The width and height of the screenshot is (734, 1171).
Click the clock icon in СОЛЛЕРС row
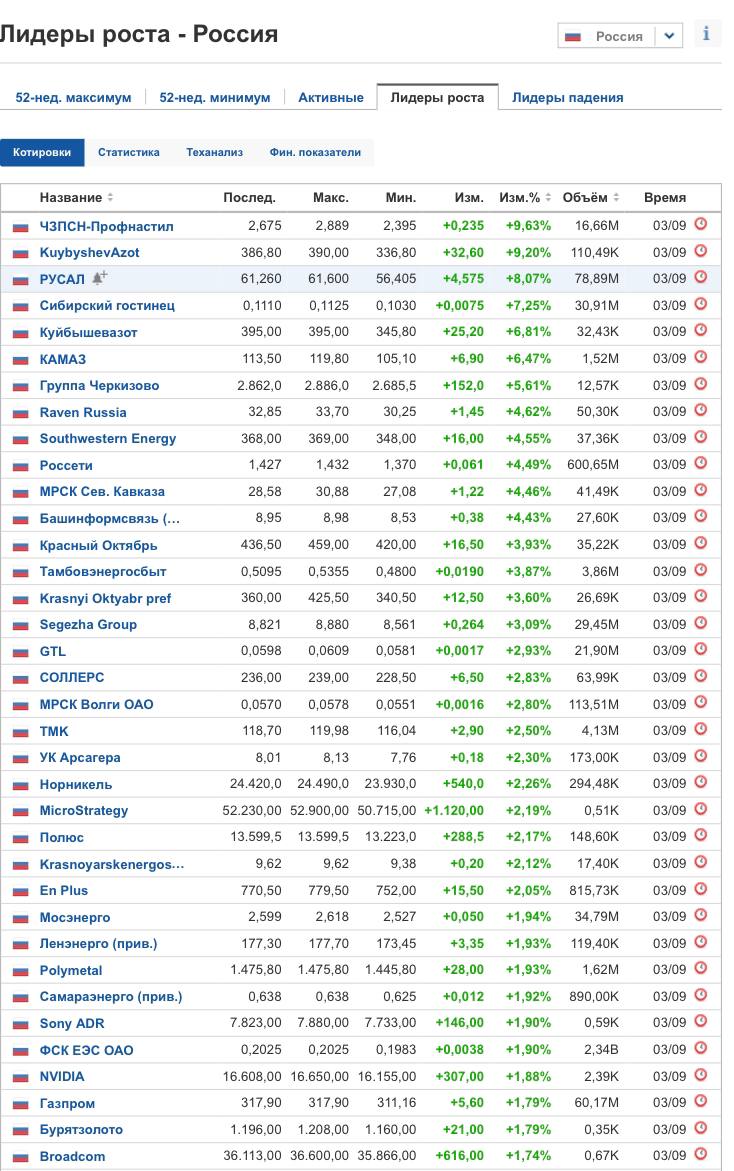tap(700, 676)
